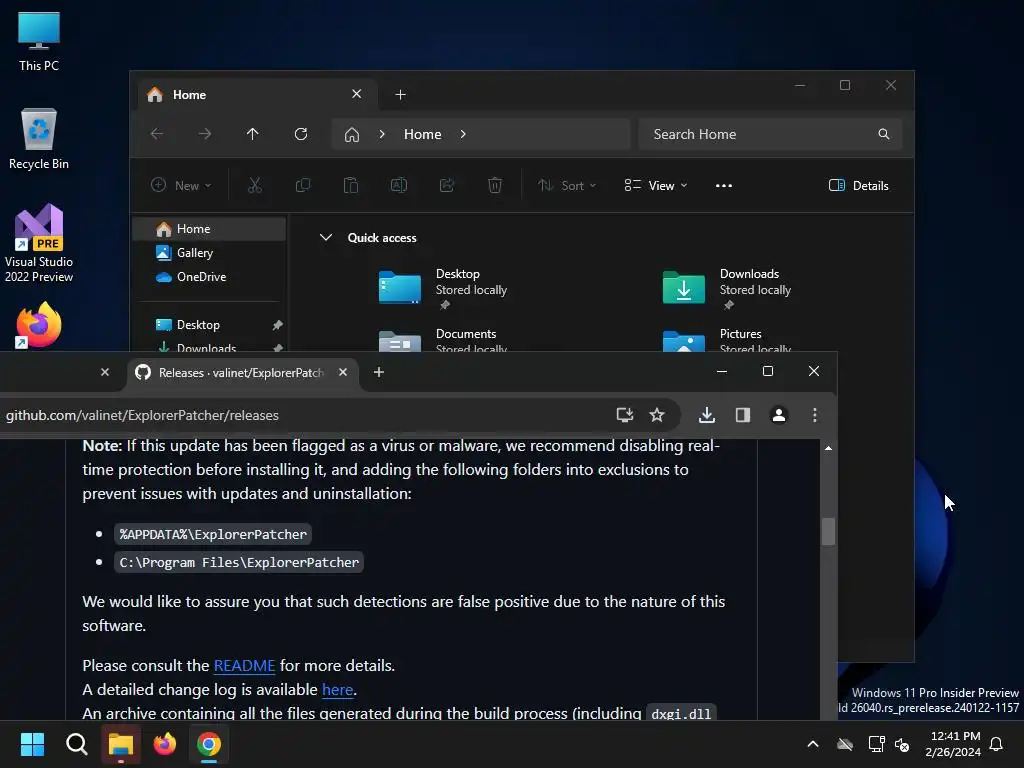1024x768 pixels.
Task: Launch Visual Studio 2022 Preview shortcut
Action: [x=39, y=243]
